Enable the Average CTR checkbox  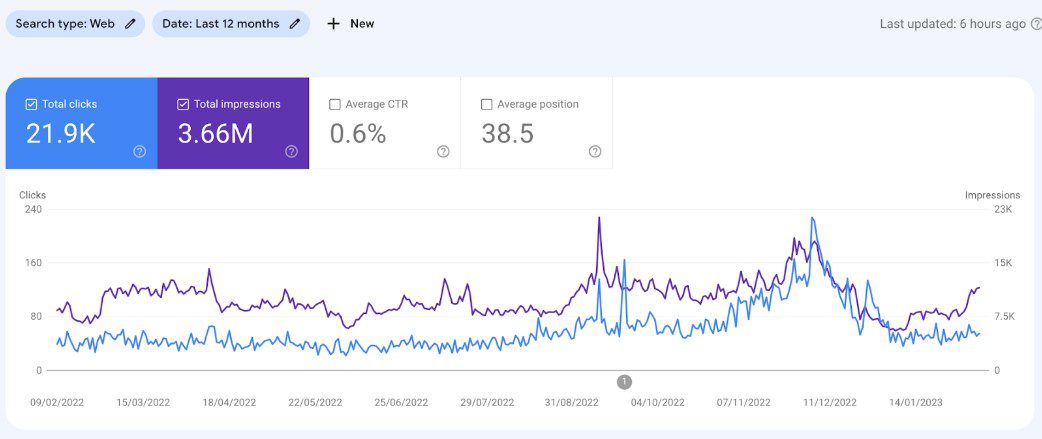point(335,104)
